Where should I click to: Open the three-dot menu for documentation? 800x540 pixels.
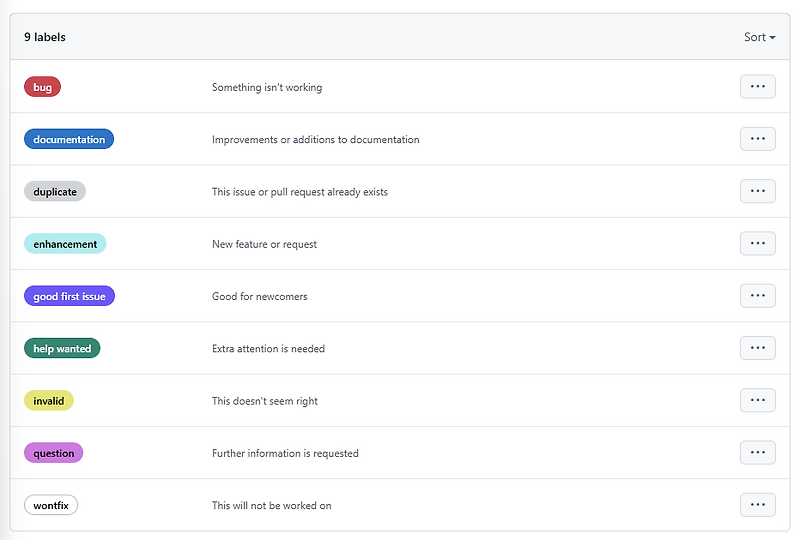[x=758, y=139]
